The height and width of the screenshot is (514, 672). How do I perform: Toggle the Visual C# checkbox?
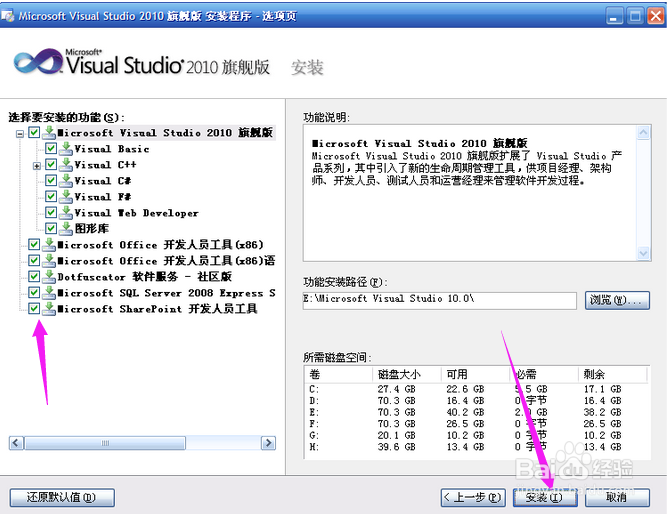tap(51, 180)
